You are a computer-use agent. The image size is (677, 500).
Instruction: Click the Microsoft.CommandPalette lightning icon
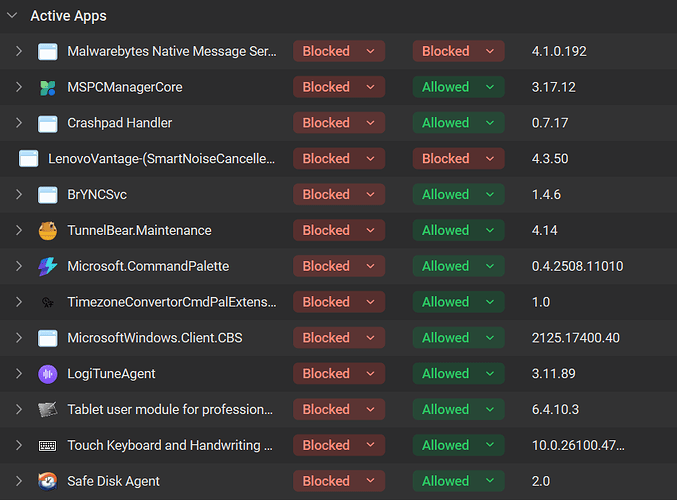[47, 266]
